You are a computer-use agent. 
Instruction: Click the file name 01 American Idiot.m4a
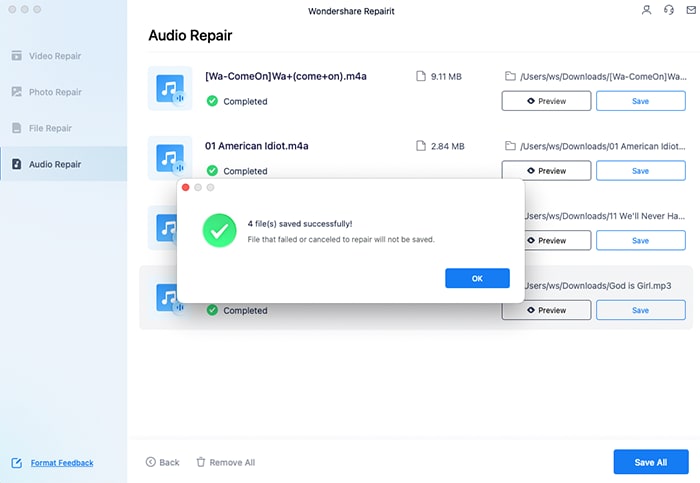point(257,146)
